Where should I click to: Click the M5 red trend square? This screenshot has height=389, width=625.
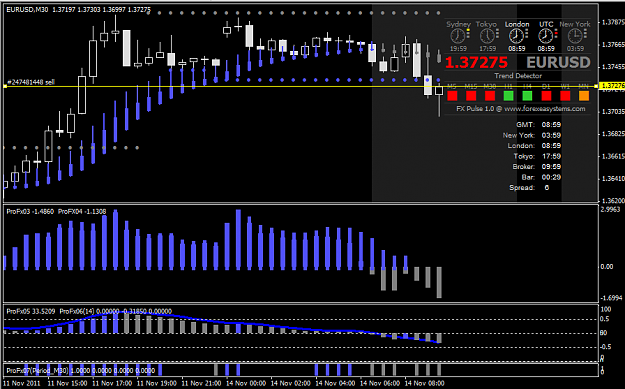click(452, 96)
